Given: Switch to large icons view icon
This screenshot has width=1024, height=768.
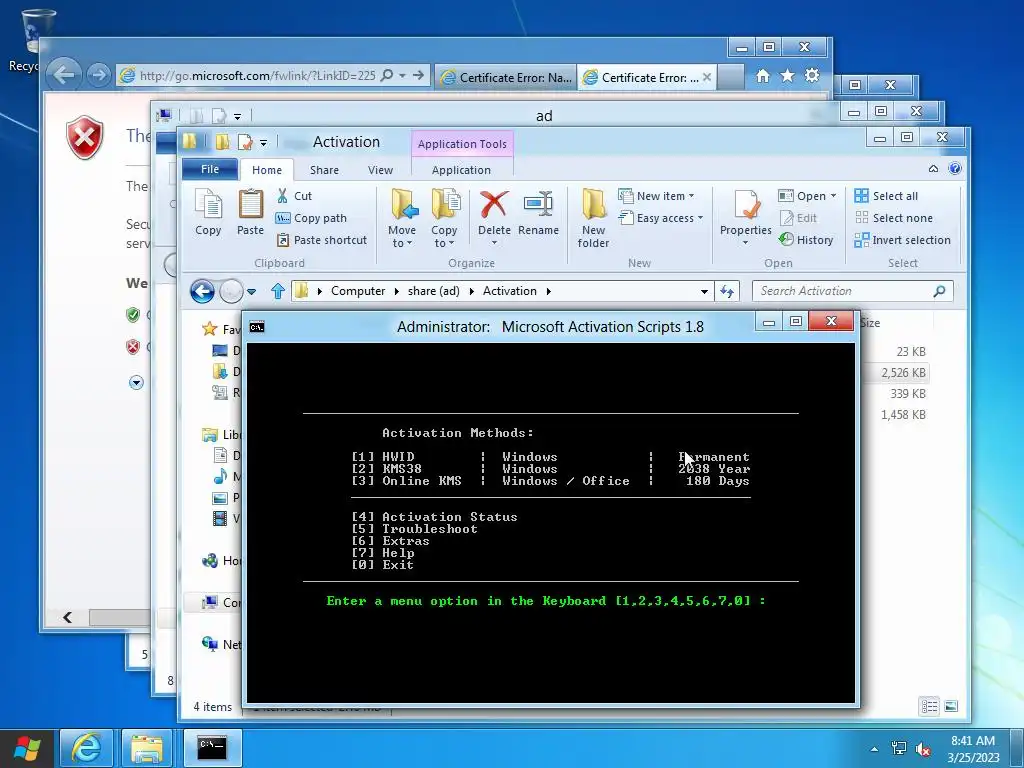Looking at the screenshot, I should [951, 706].
